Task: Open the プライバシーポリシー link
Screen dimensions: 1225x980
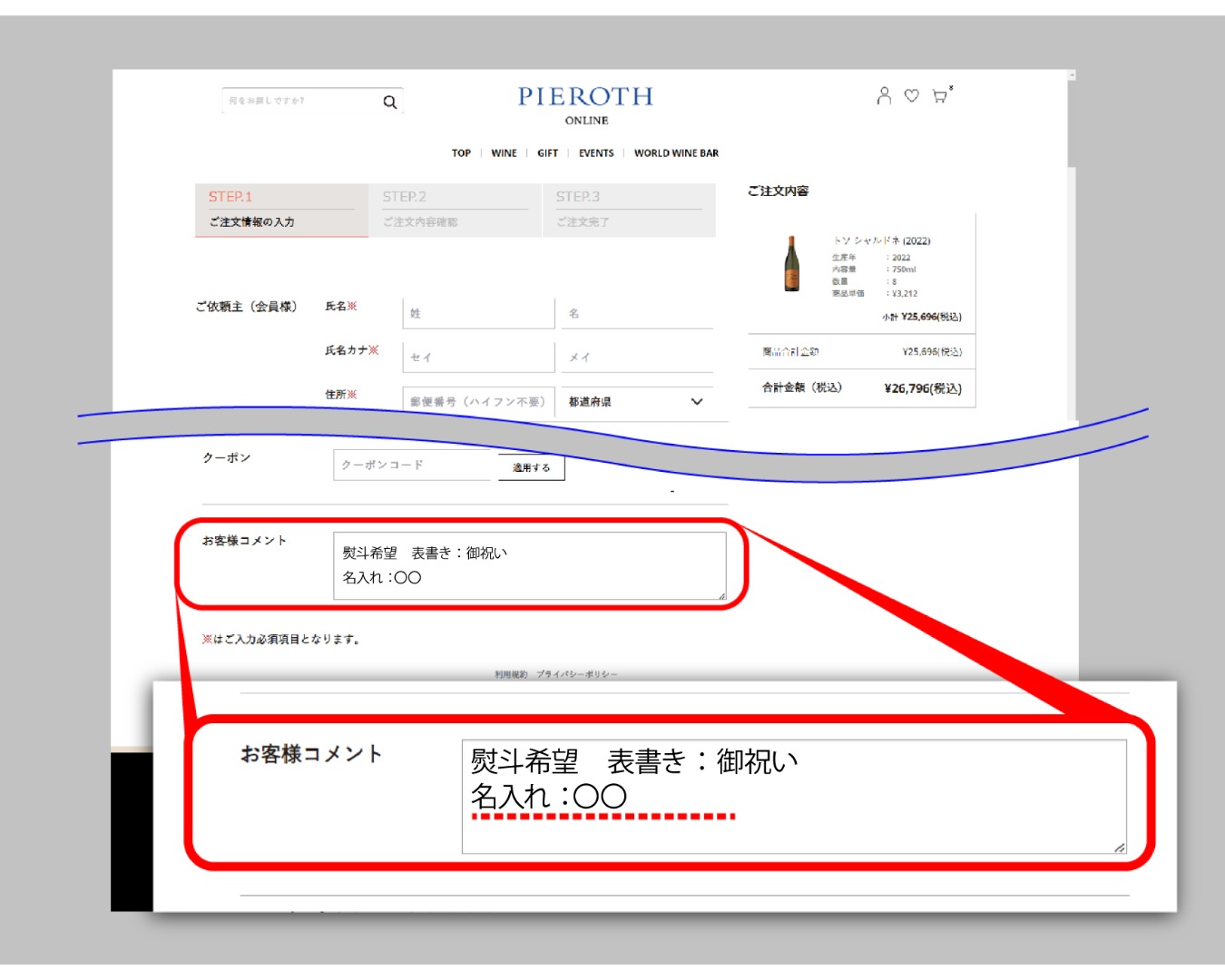Action: pos(576,674)
